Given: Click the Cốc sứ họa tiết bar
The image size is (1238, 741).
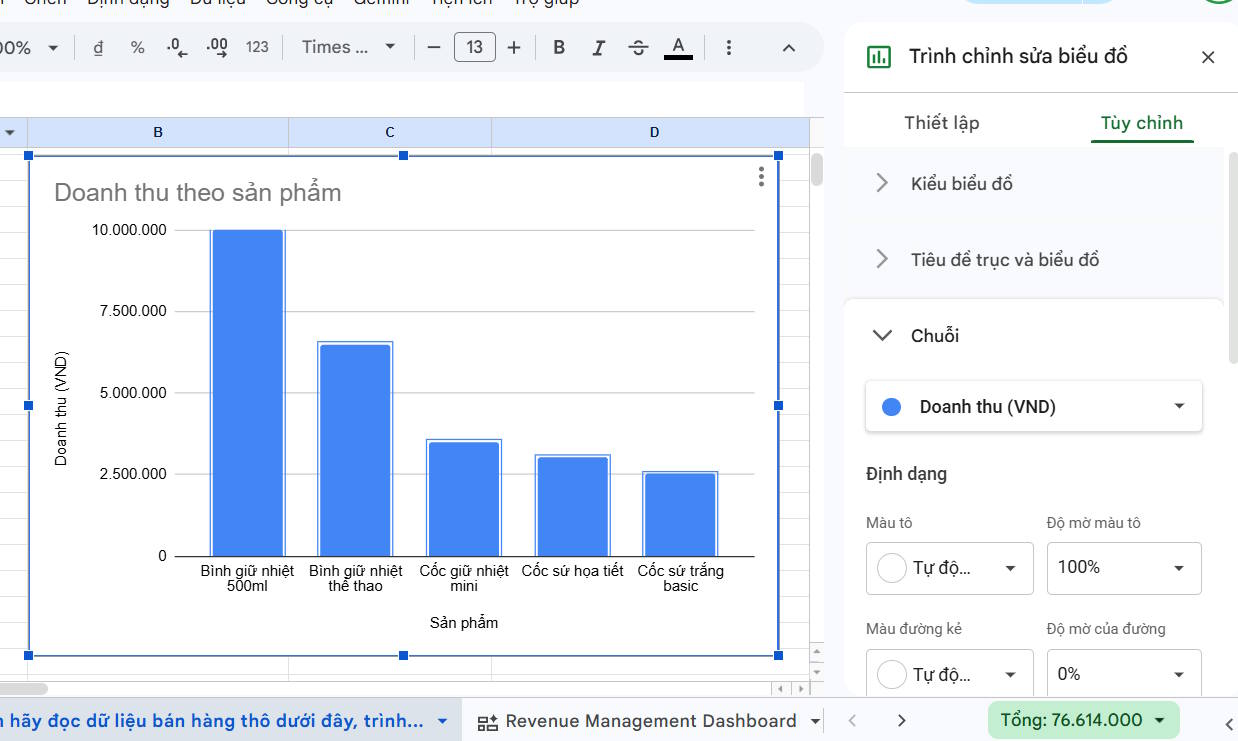Looking at the screenshot, I should [x=572, y=506].
